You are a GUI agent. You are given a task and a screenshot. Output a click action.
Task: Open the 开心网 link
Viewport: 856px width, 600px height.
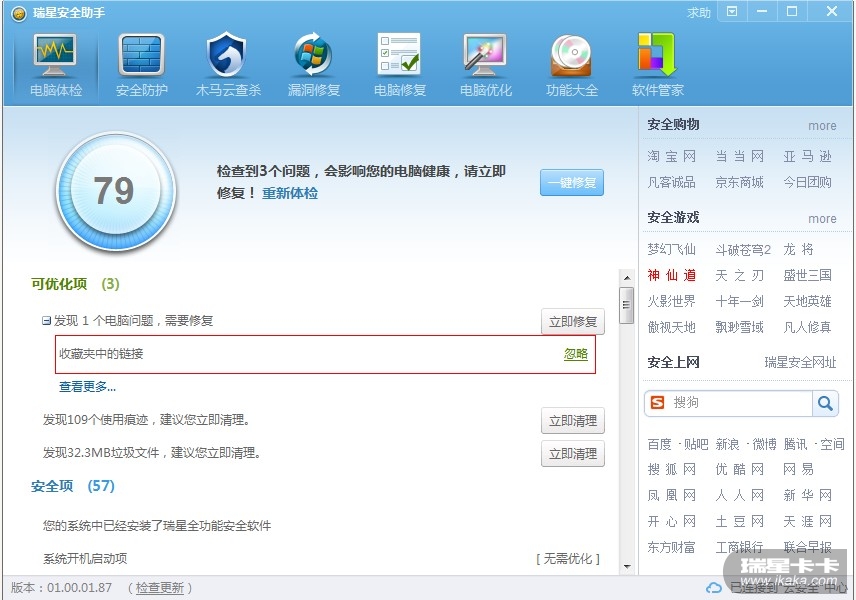tap(671, 522)
